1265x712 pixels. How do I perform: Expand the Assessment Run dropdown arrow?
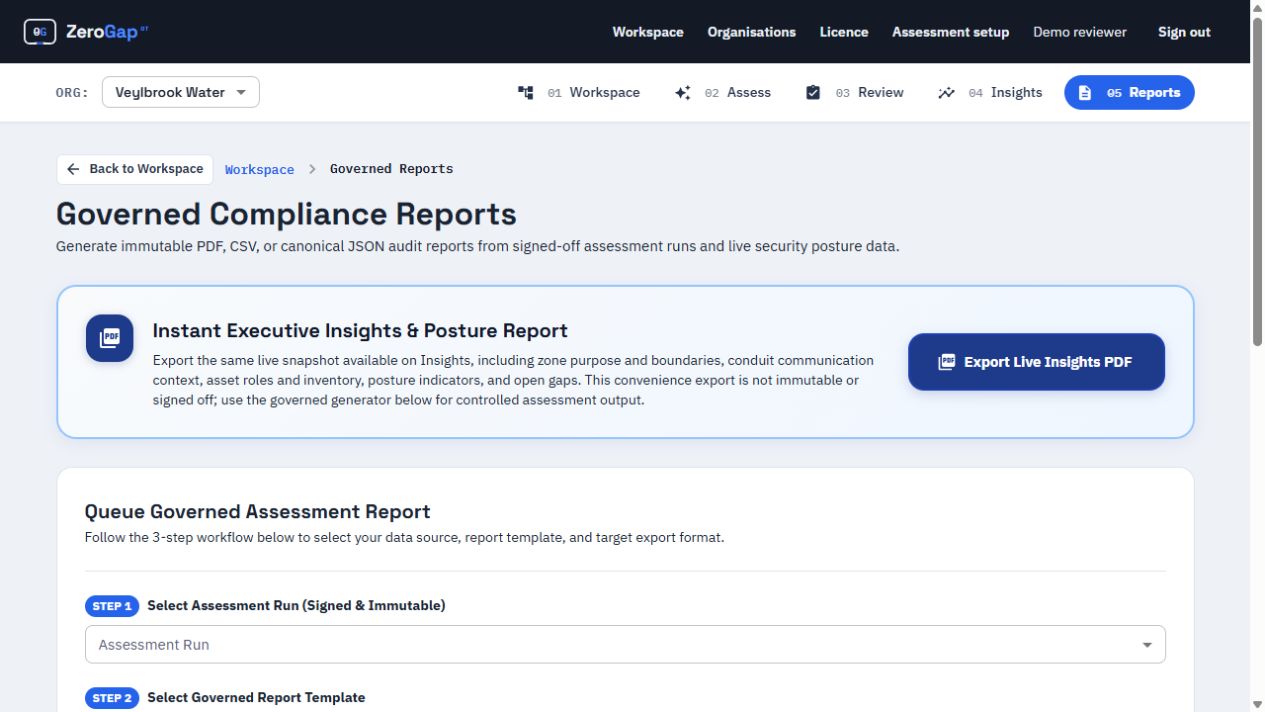[1147, 645]
